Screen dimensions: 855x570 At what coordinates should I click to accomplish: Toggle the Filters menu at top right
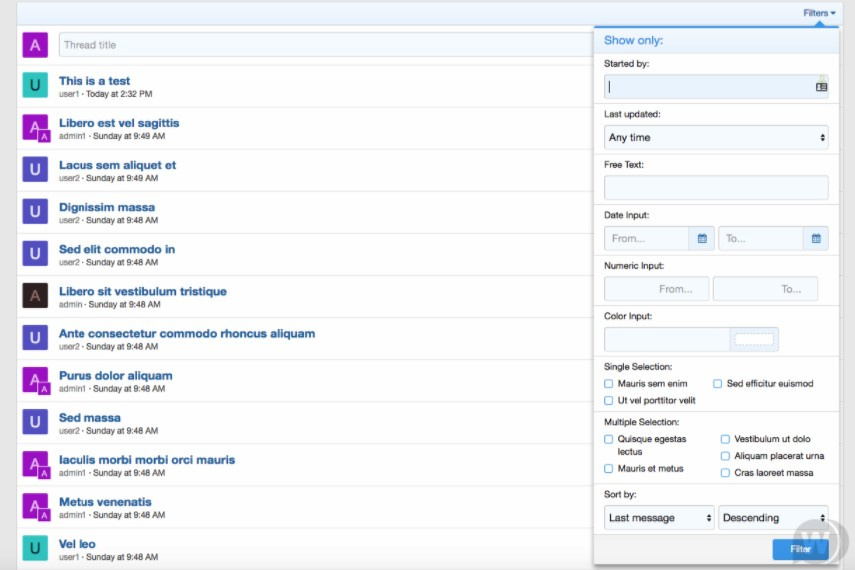coord(819,13)
